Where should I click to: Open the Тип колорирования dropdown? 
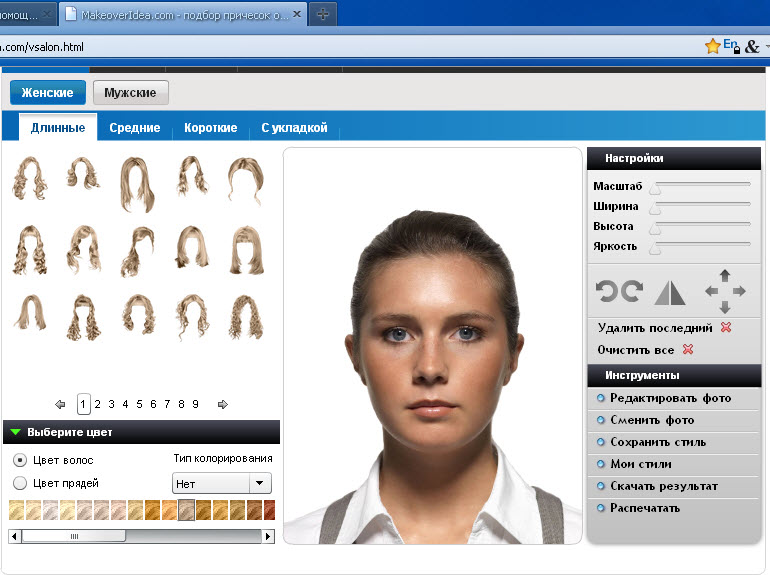tap(260, 483)
